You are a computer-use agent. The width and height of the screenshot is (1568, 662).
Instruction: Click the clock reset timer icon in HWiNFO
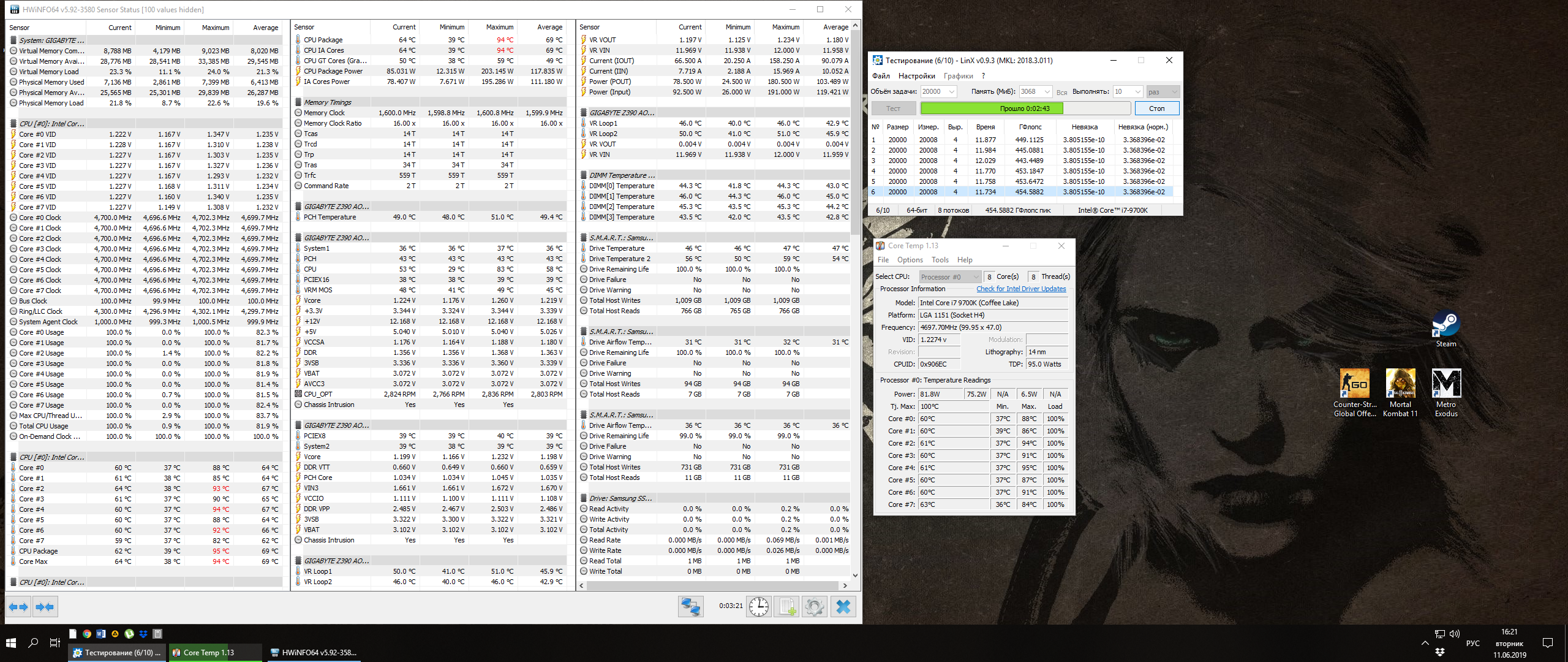759,607
